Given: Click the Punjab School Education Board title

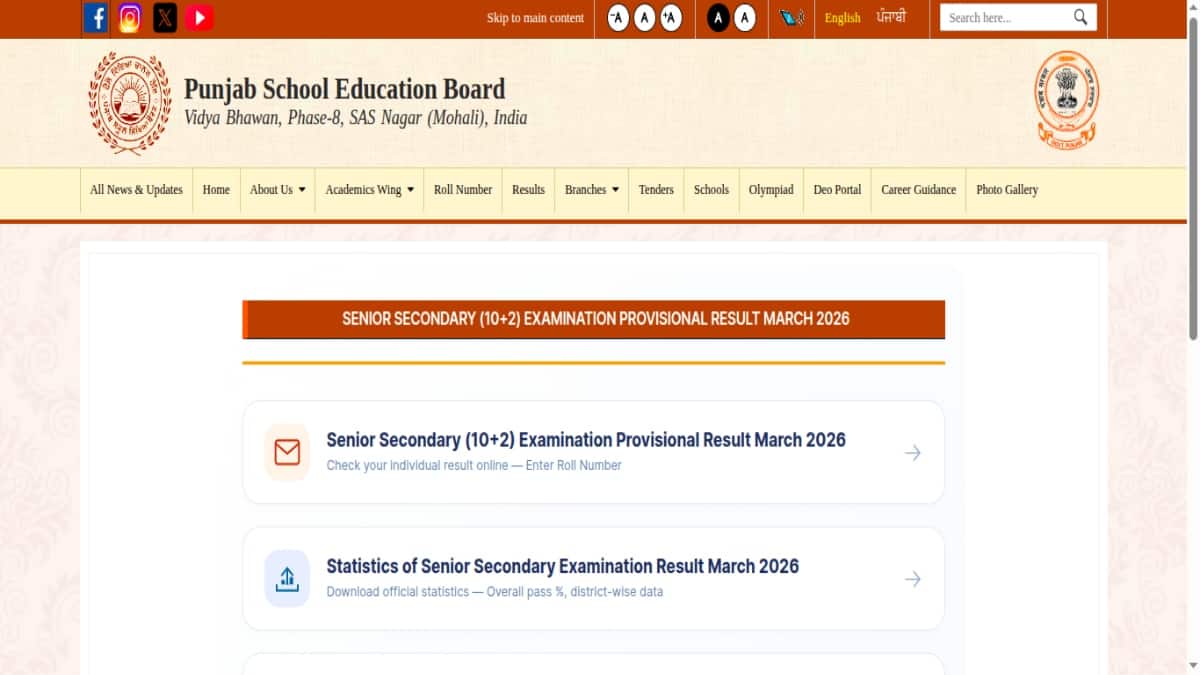Looking at the screenshot, I should (x=345, y=89).
